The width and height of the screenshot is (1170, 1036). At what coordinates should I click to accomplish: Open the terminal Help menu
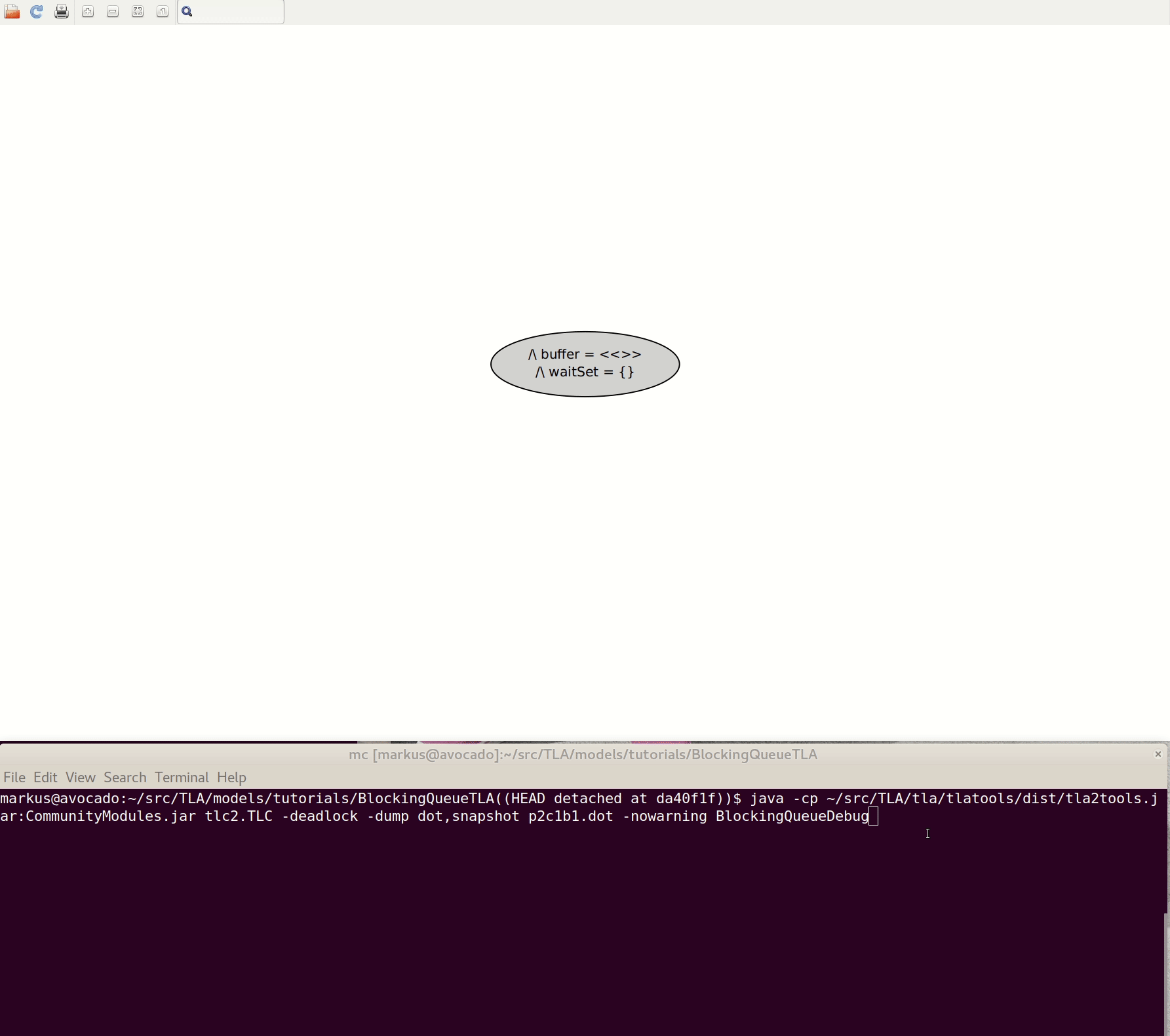tap(231, 778)
